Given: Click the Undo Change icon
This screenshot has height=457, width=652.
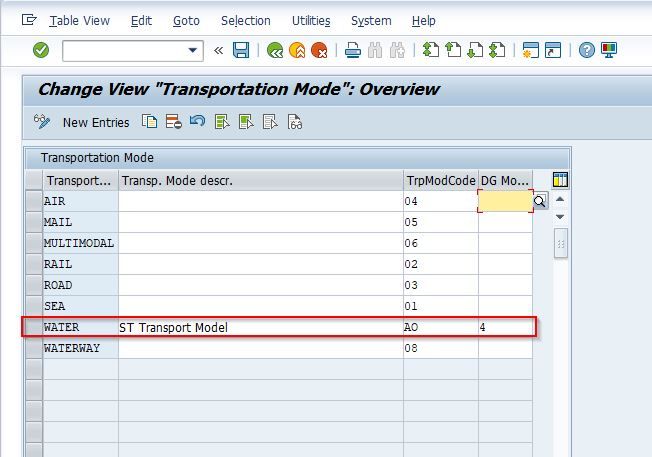Looking at the screenshot, I should 198,121.
